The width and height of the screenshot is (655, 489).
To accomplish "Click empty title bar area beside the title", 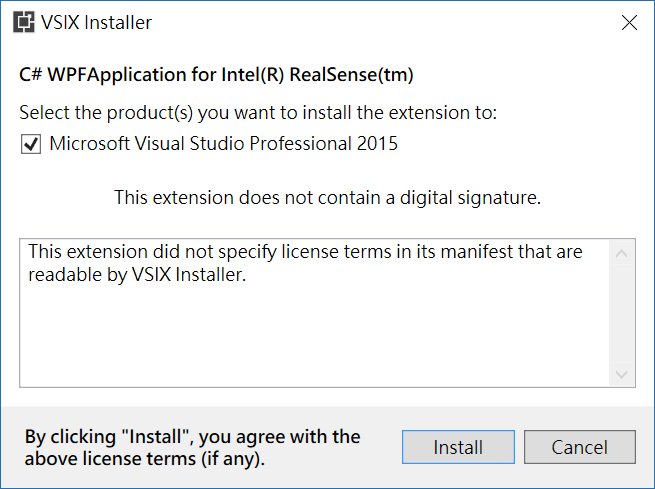I will coord(380,22).
